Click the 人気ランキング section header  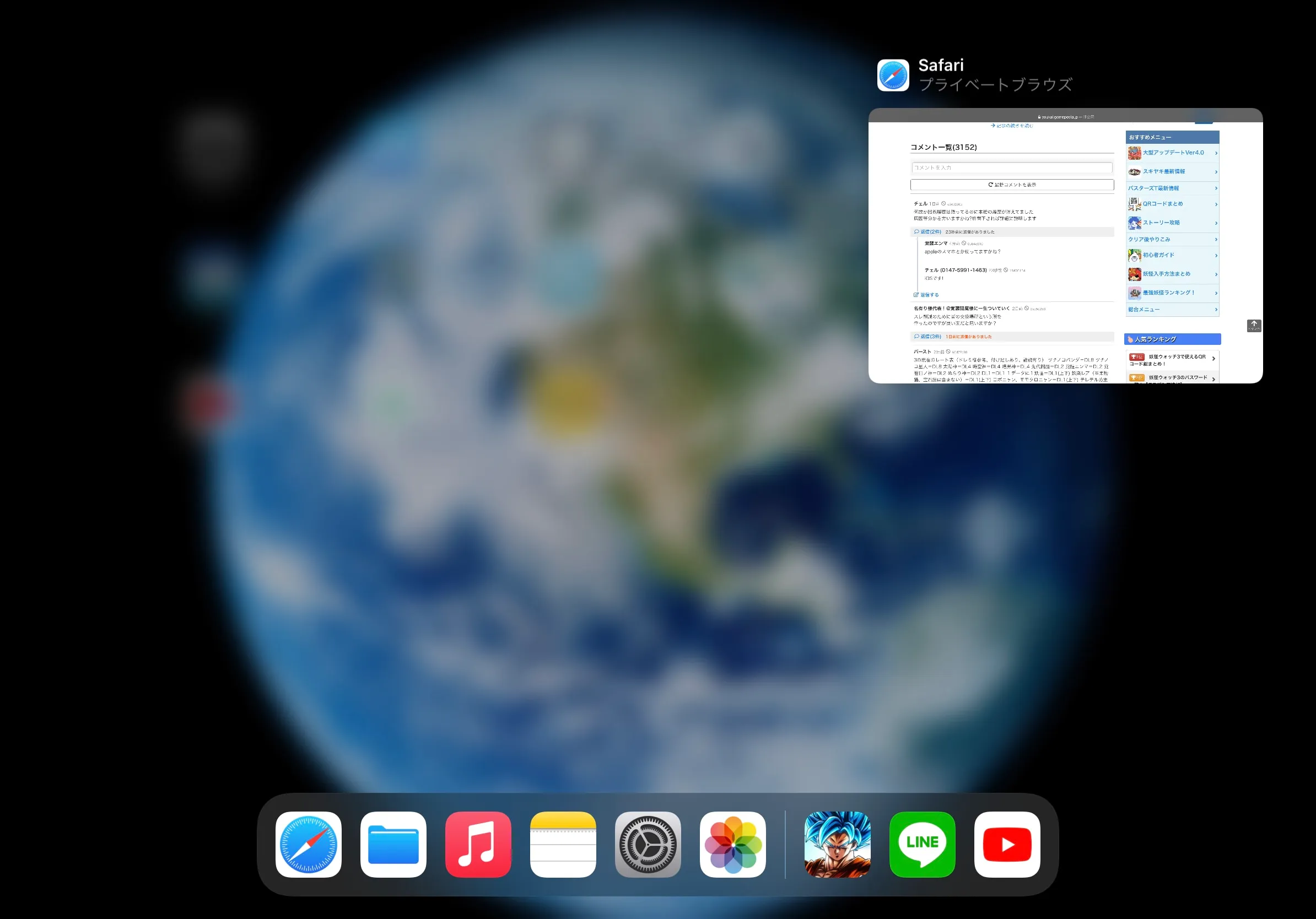[x=1172, y=339]
